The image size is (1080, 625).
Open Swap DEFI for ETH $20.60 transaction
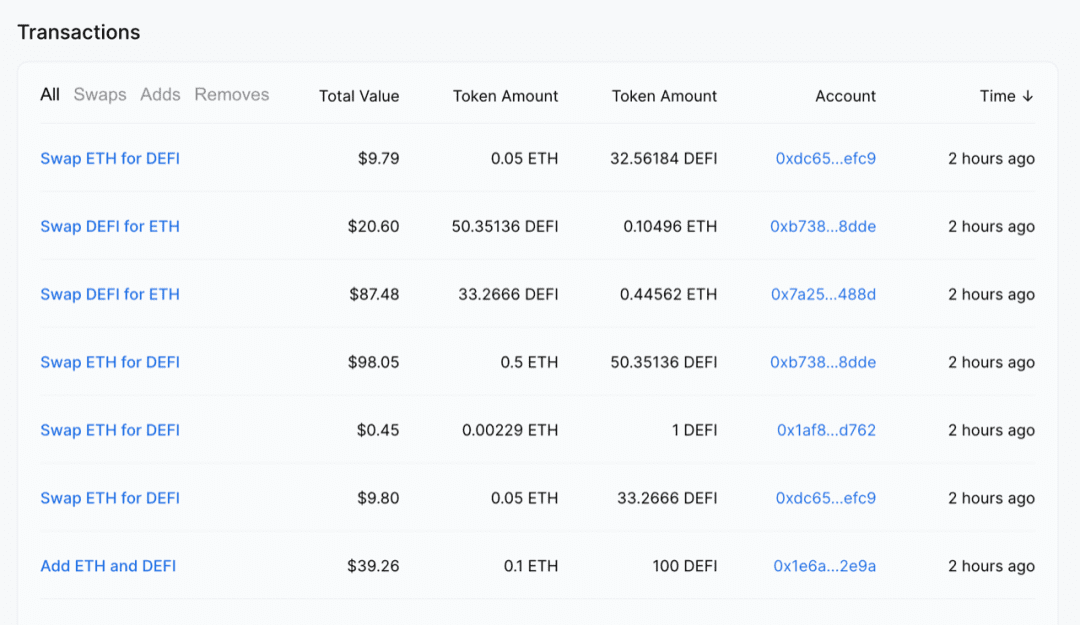pos(110,226)
